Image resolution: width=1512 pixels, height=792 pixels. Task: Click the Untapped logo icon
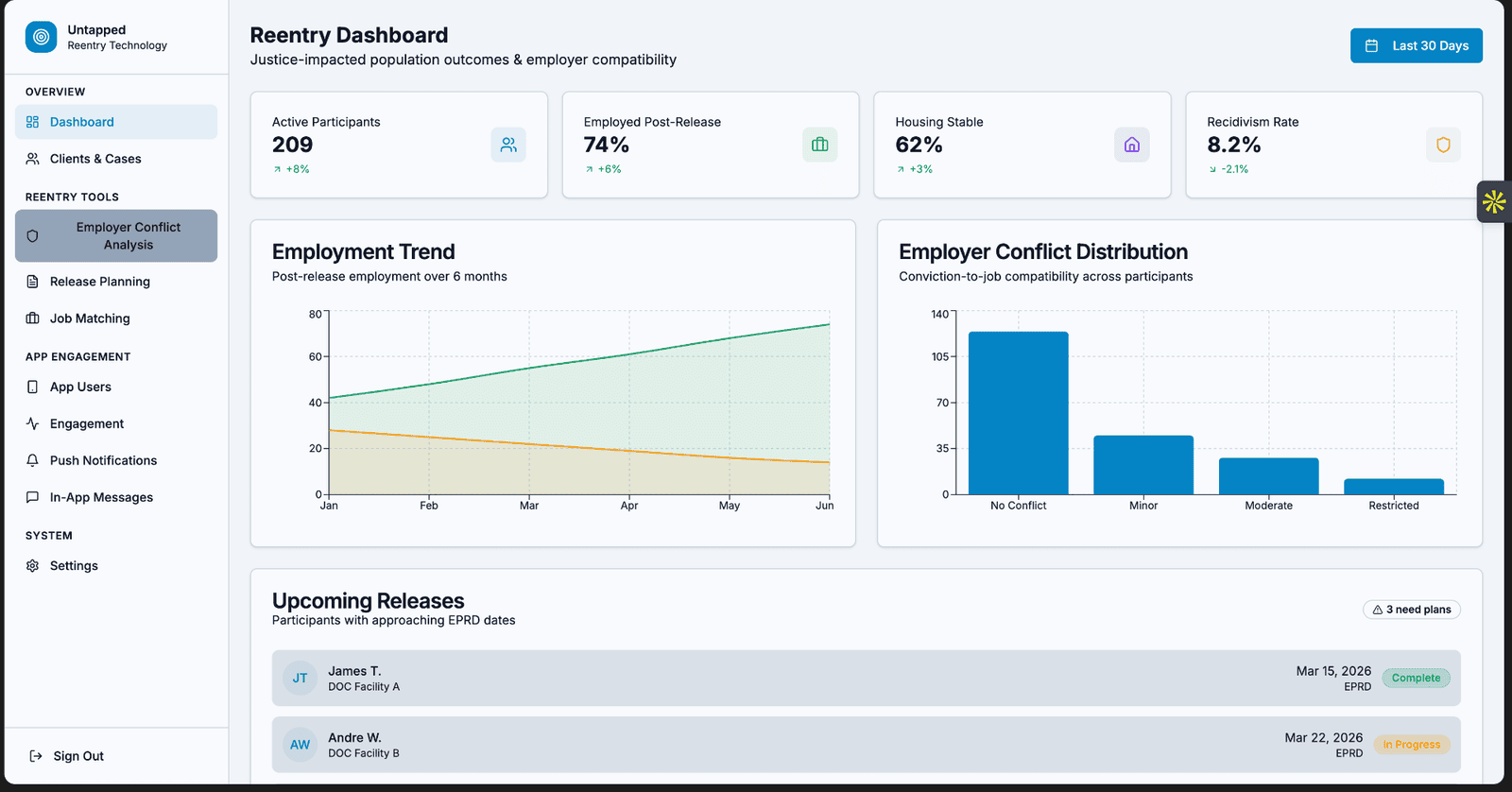[x=41, y=37]
